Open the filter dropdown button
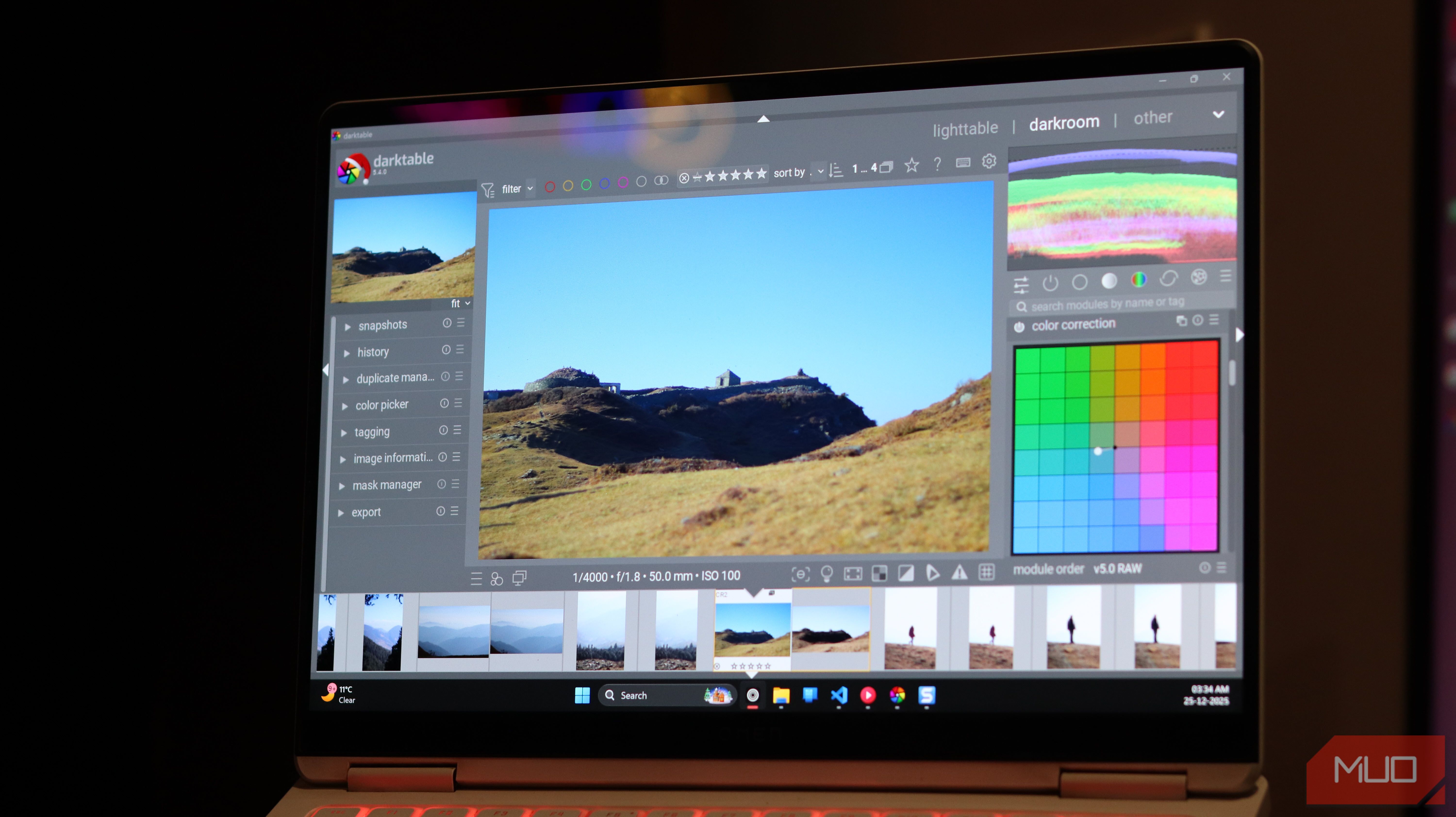This screenshot has height=817, width=1456. coord(531,188)
